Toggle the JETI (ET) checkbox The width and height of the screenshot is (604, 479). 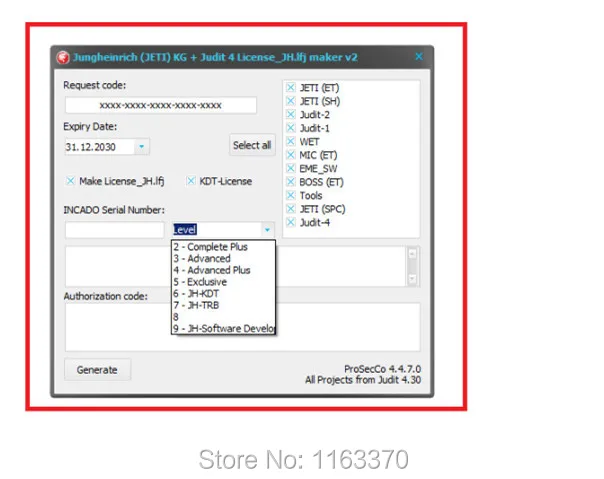click(x=291, y=87)
